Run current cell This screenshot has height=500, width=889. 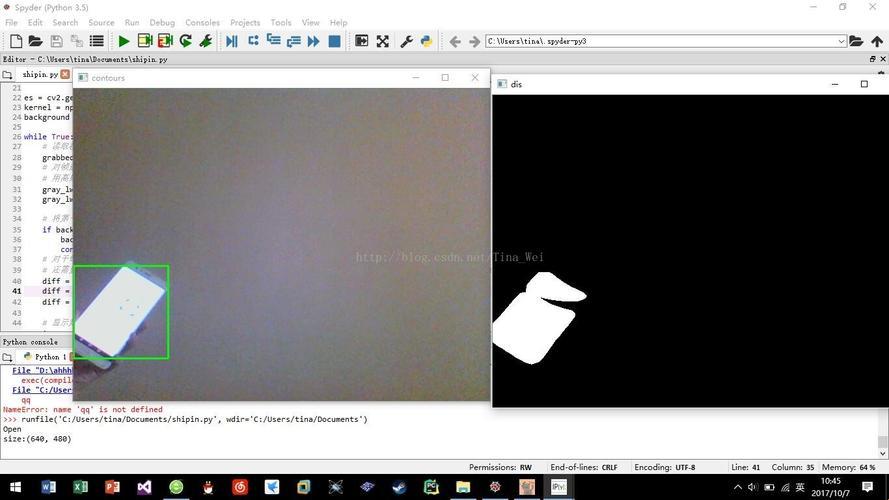[x=145, y=41]
